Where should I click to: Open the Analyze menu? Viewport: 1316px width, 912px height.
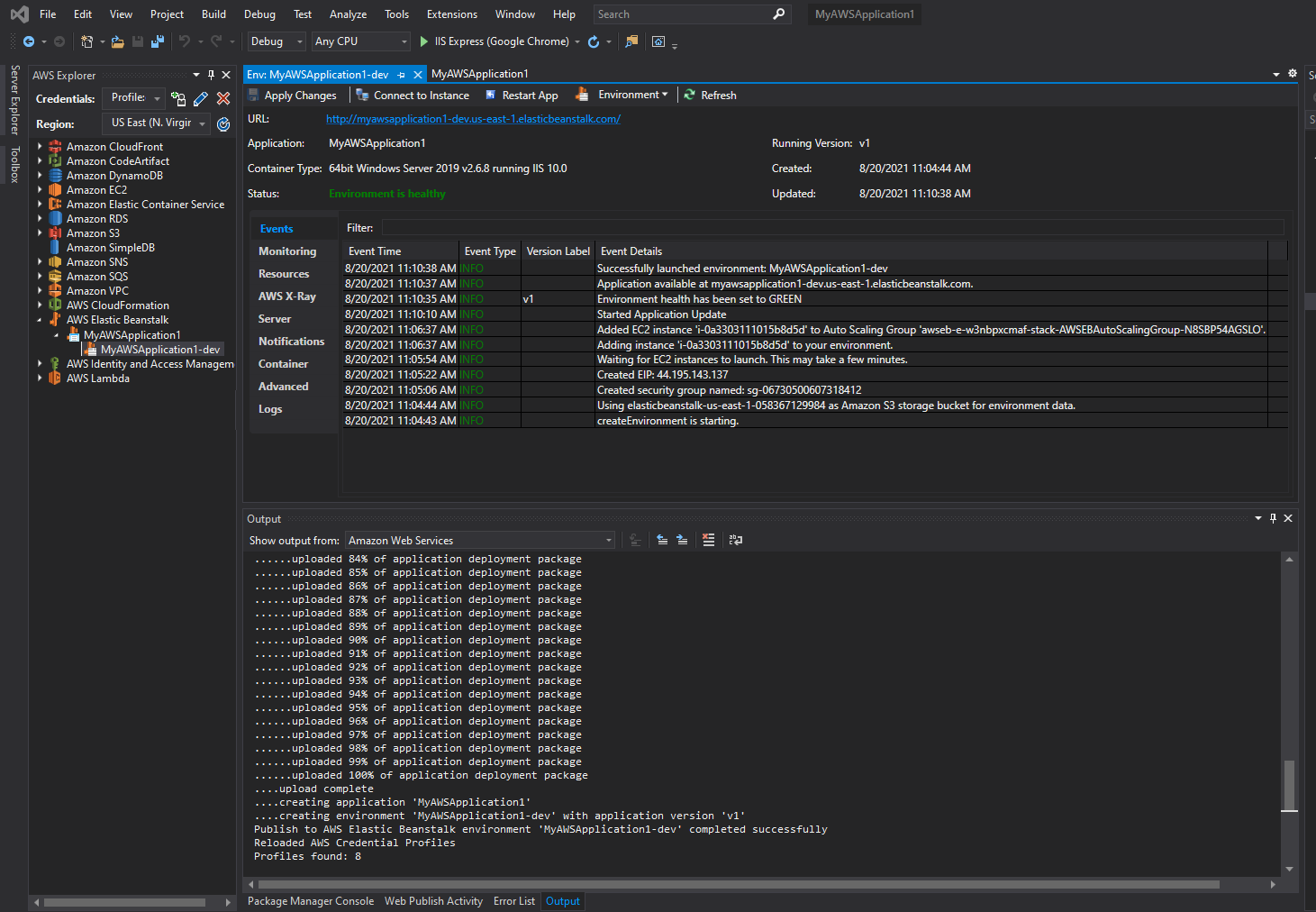point(348,14)
